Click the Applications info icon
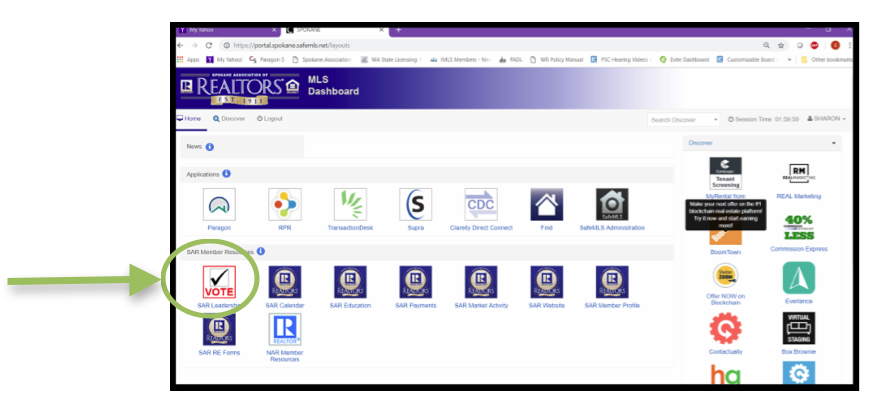 point(227,174)
